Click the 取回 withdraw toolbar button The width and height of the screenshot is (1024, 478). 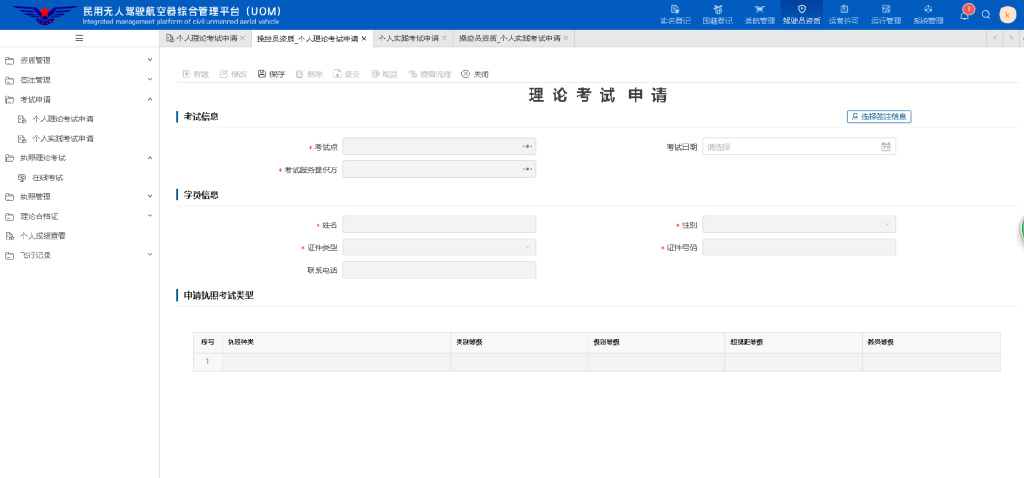(385, 74)
